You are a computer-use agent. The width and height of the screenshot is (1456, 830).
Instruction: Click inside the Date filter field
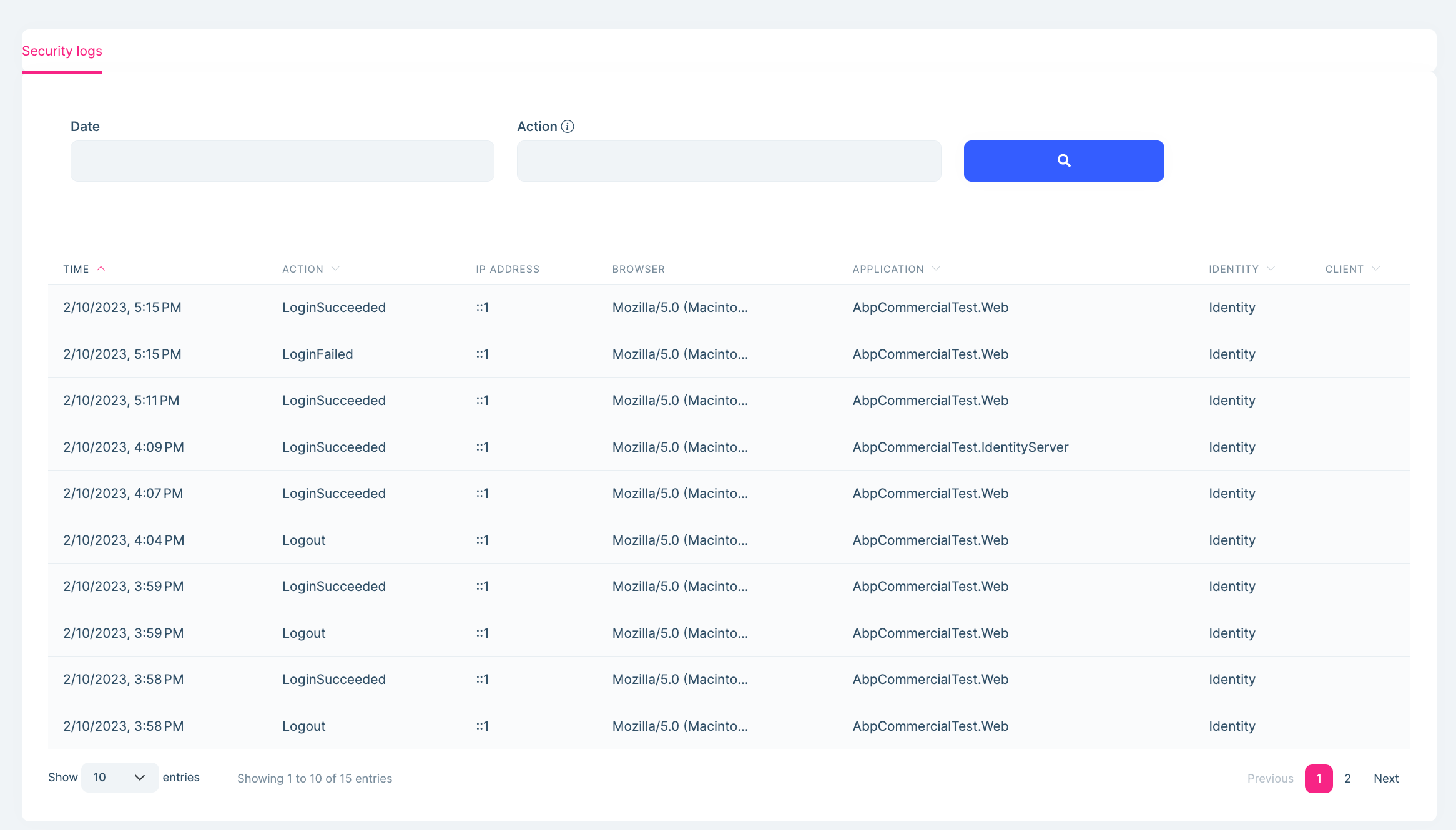(282, 160)
